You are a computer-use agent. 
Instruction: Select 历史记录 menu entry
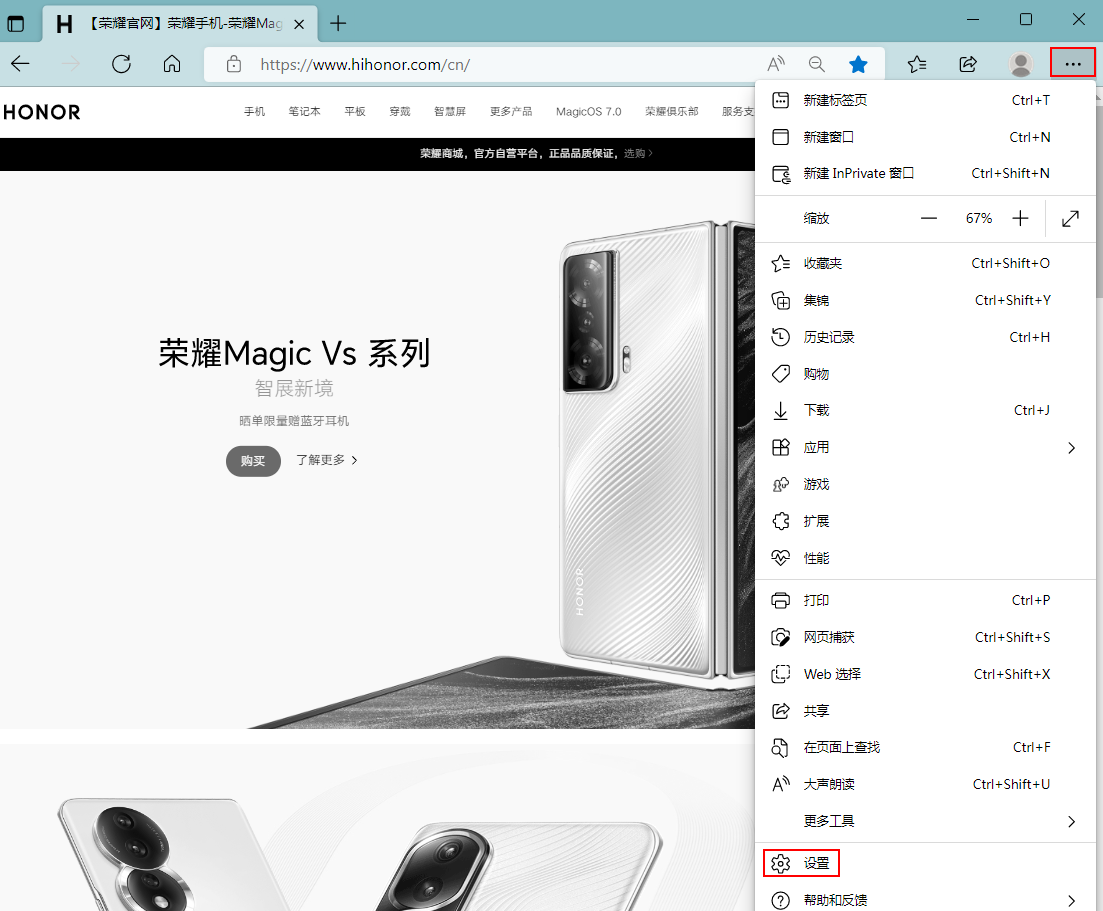(x=829, y=337)
